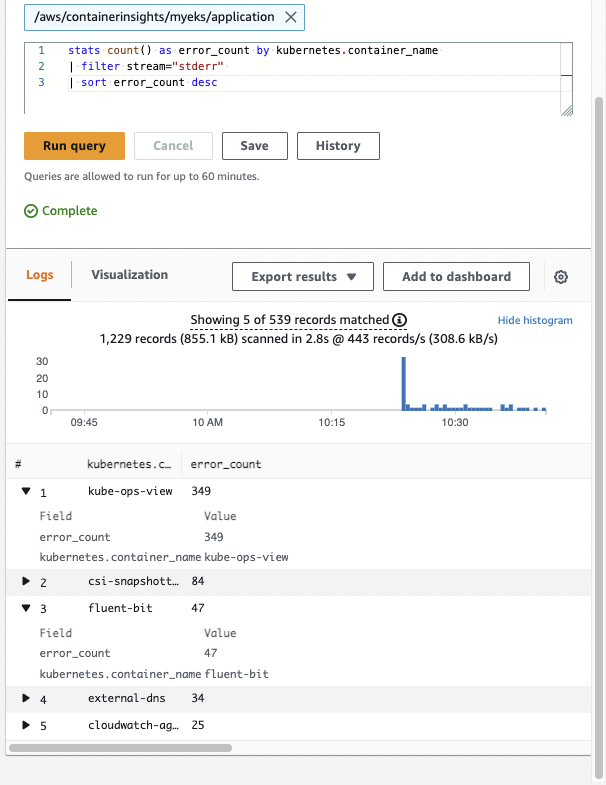Screen dimensions: 606x785
Task: Click the kubernetes.c… column header
Action: click(129, 464)
